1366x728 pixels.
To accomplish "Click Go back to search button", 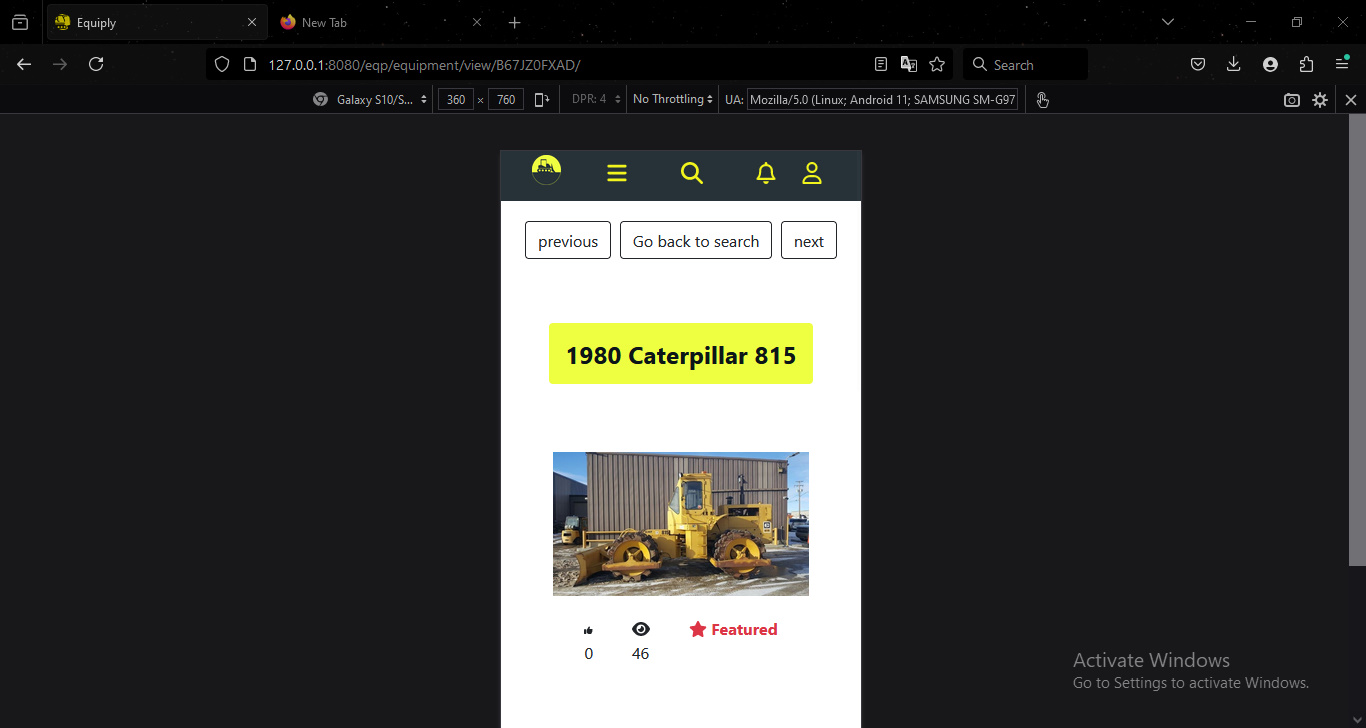I will click(696, 241).
